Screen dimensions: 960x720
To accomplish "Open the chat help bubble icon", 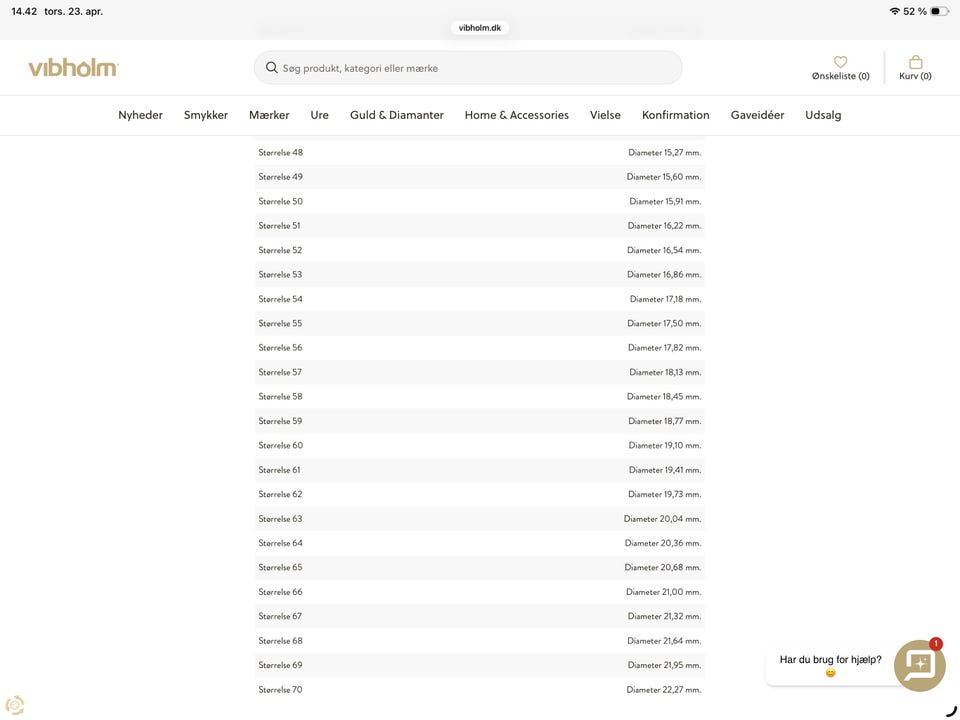I will click(919, 665).
